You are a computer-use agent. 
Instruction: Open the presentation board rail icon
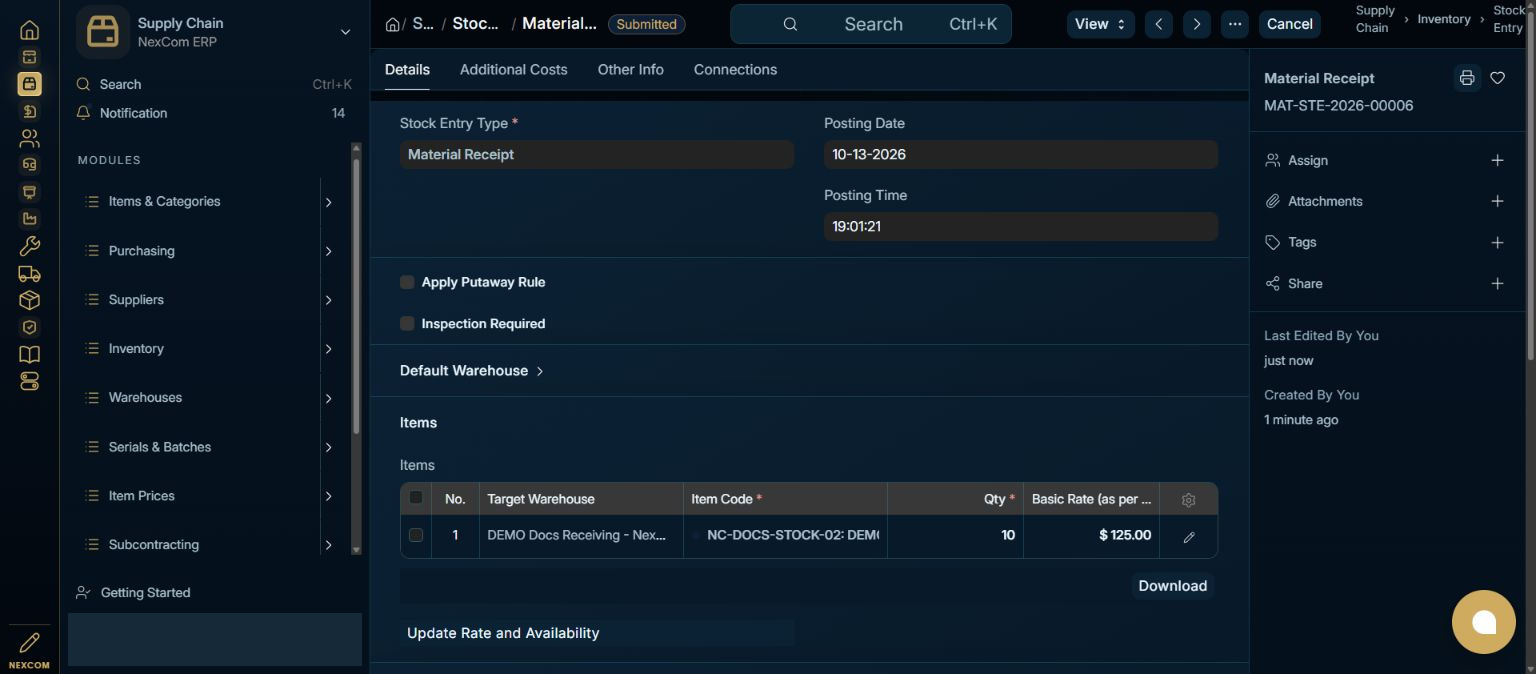click(29, 192)
